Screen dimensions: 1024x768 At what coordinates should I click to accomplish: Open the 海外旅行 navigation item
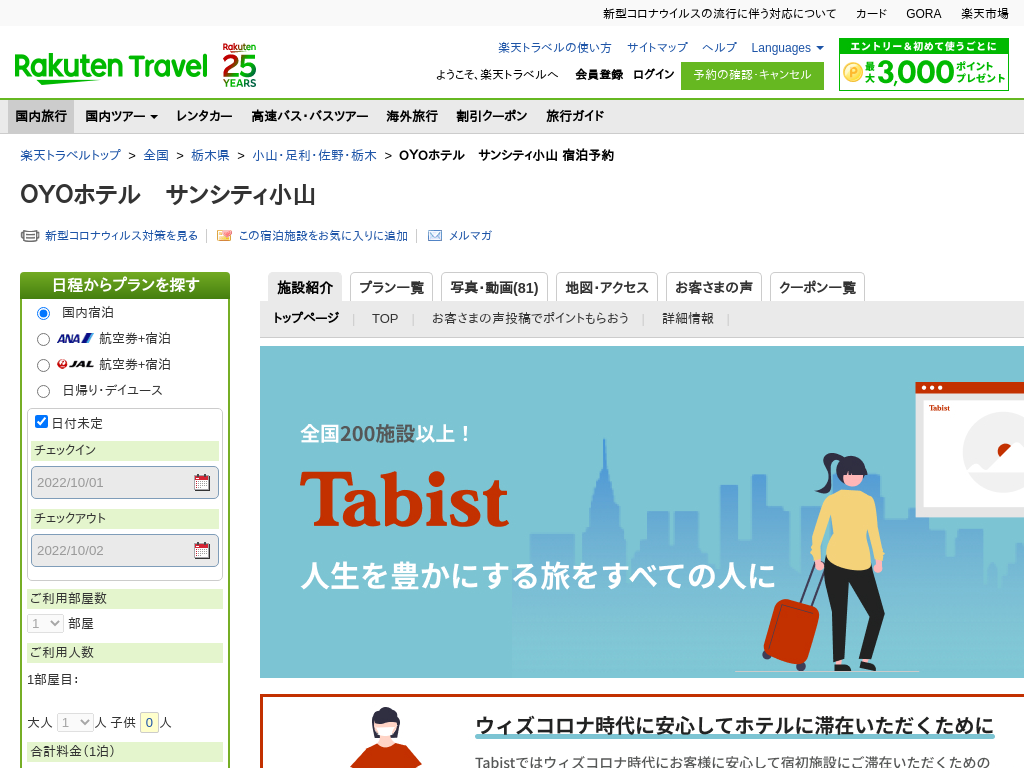(x=411, y=116)
